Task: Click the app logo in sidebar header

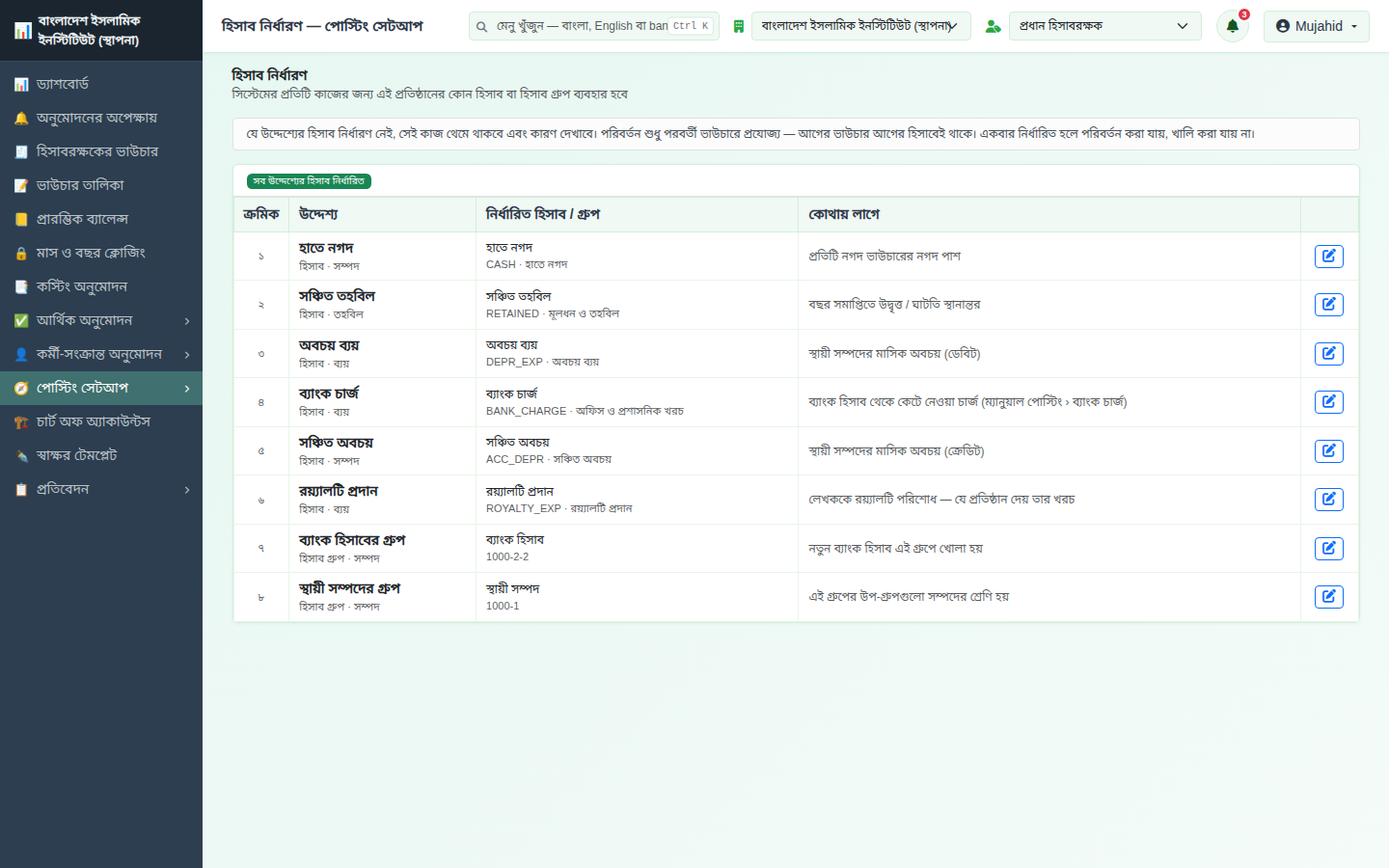Action: point(23,31)
